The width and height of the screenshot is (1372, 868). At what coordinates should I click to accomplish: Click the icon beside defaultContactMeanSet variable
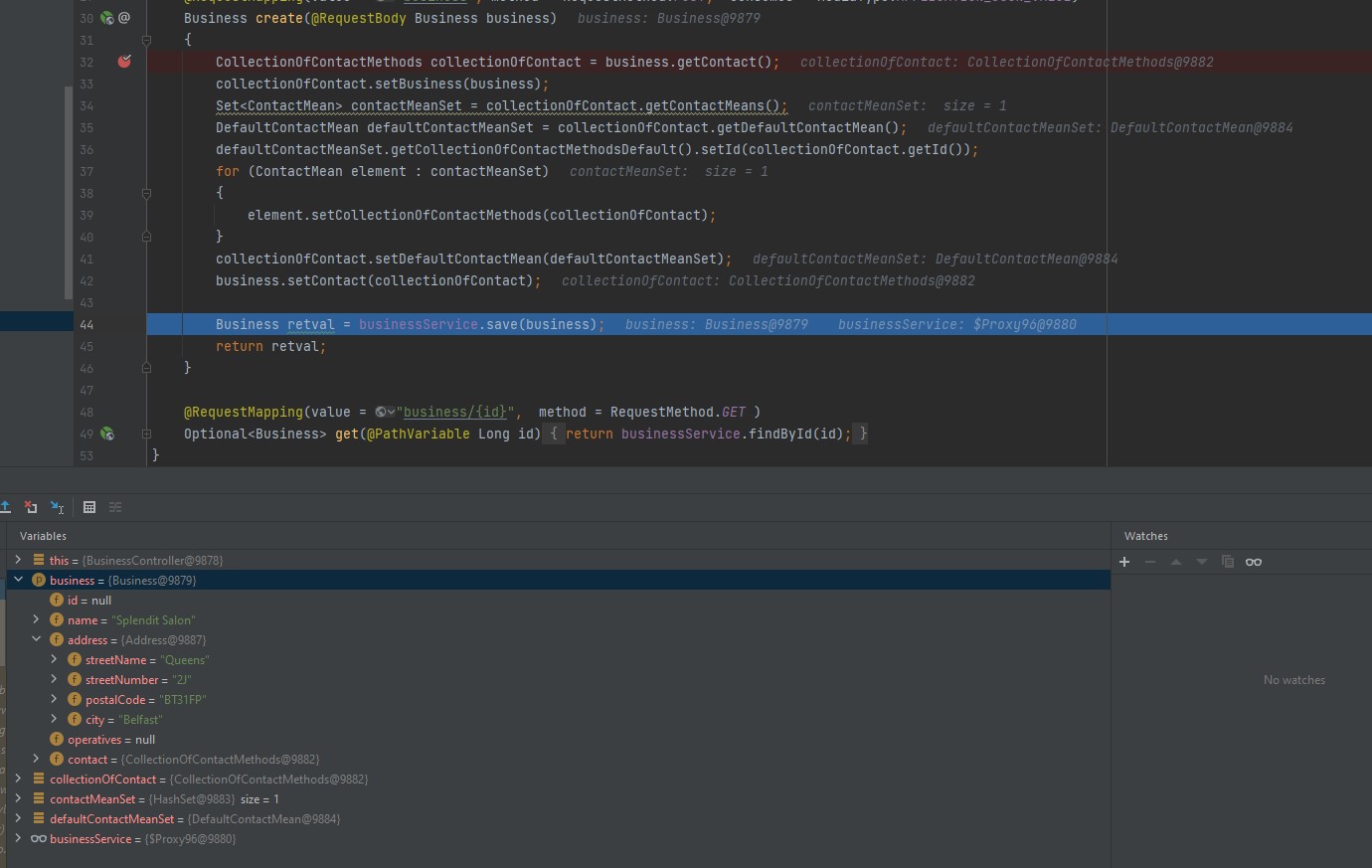coord(39,819)
